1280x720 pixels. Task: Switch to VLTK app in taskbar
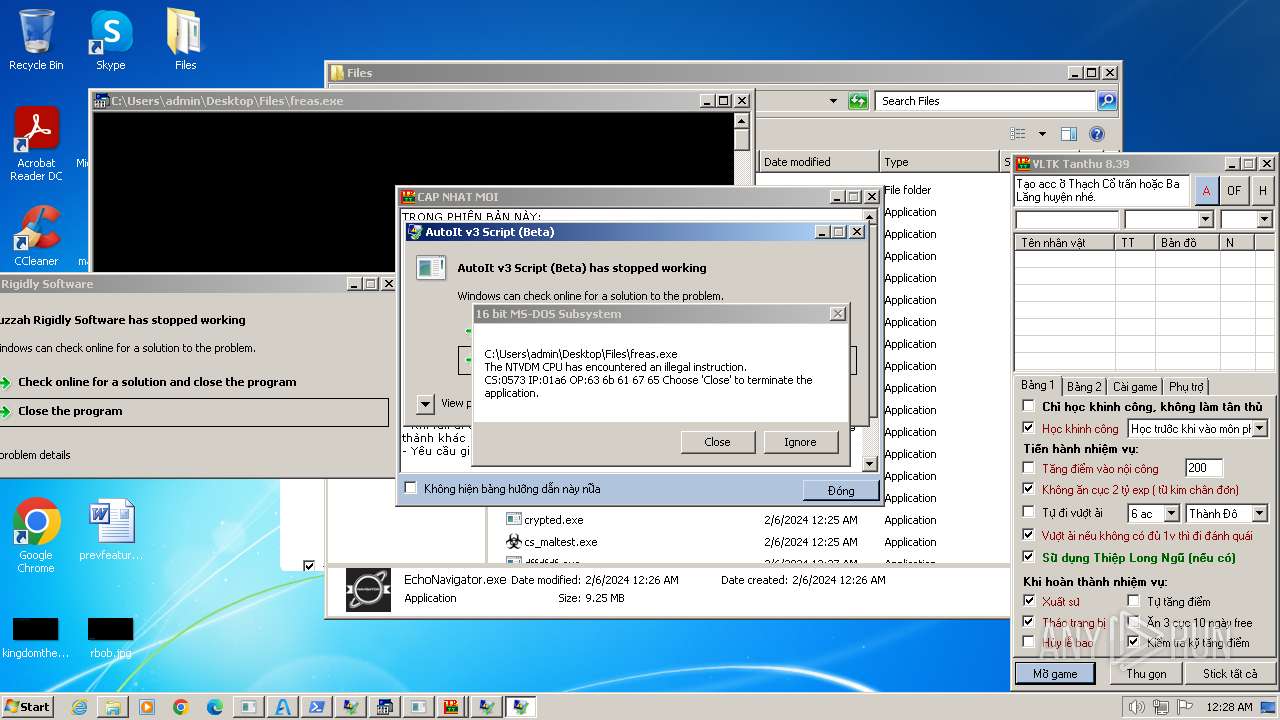(x=451, y=707)
